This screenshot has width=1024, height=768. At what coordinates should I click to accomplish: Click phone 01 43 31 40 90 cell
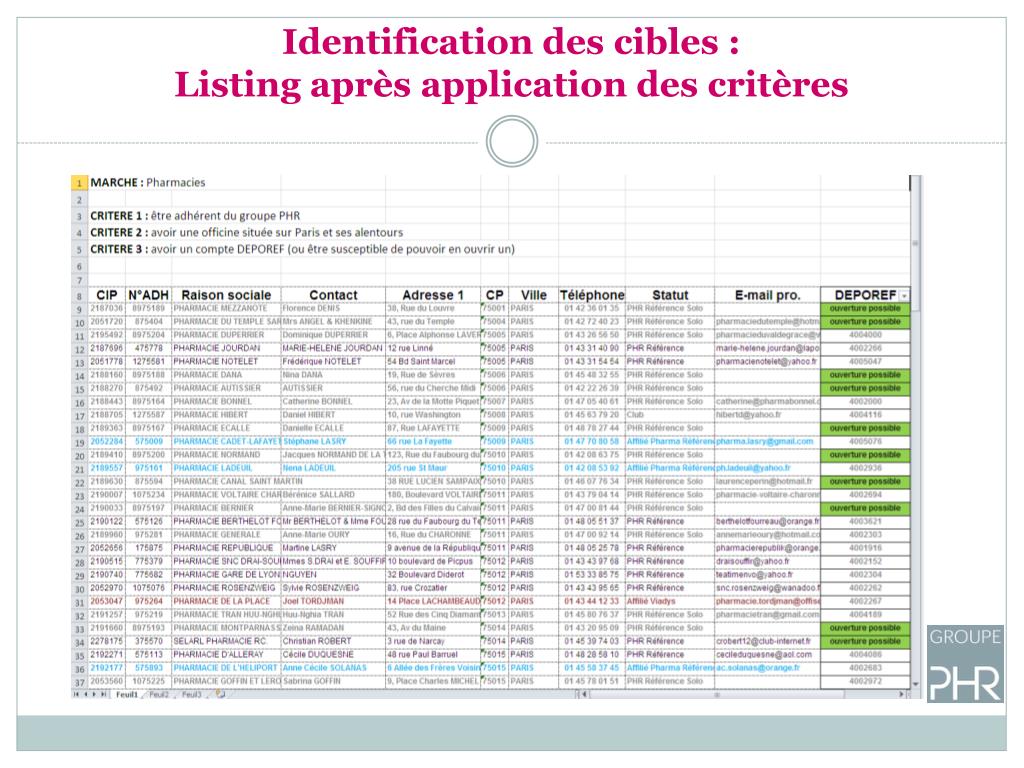click(x=592, y=348)
